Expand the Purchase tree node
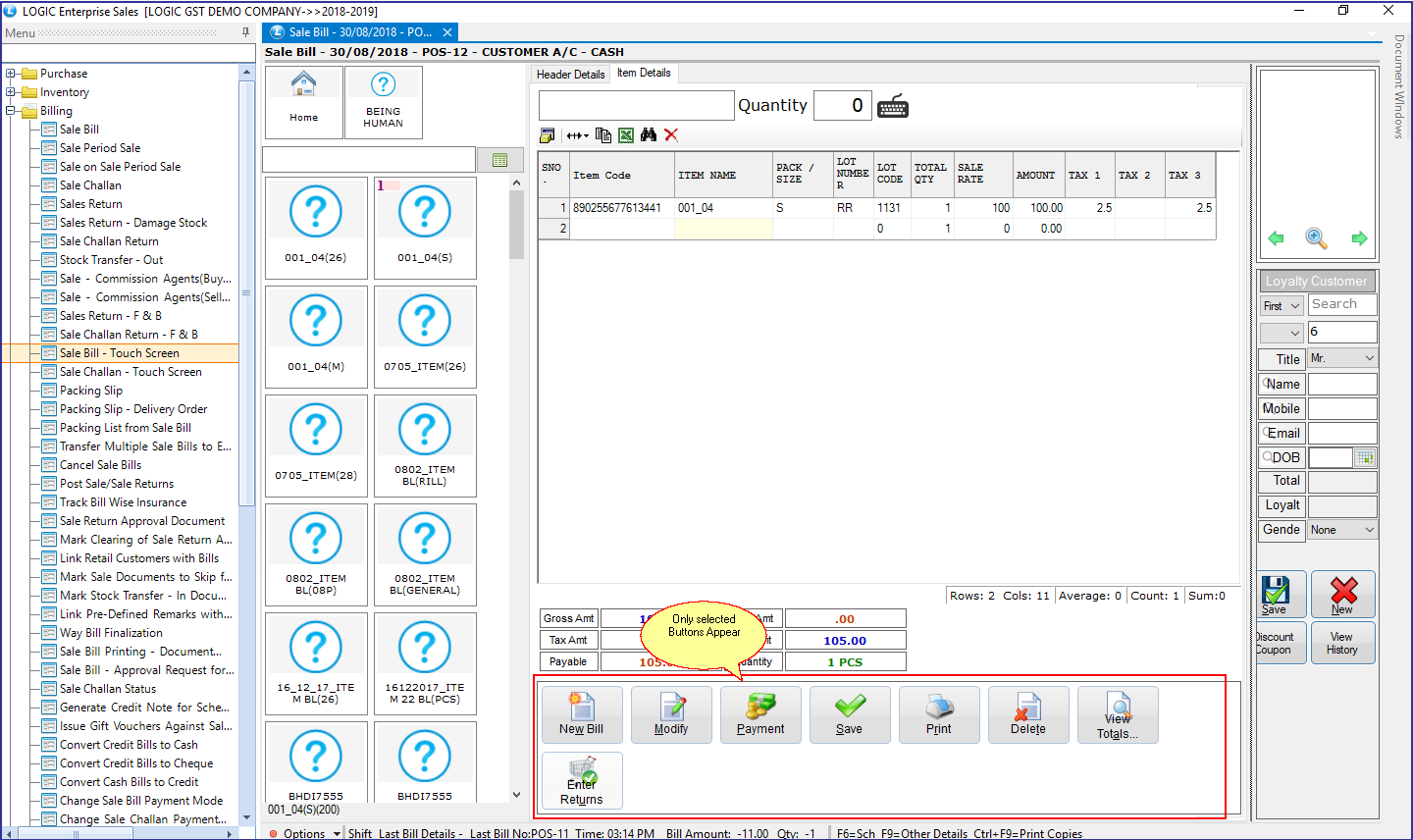 tap(11, 74)
